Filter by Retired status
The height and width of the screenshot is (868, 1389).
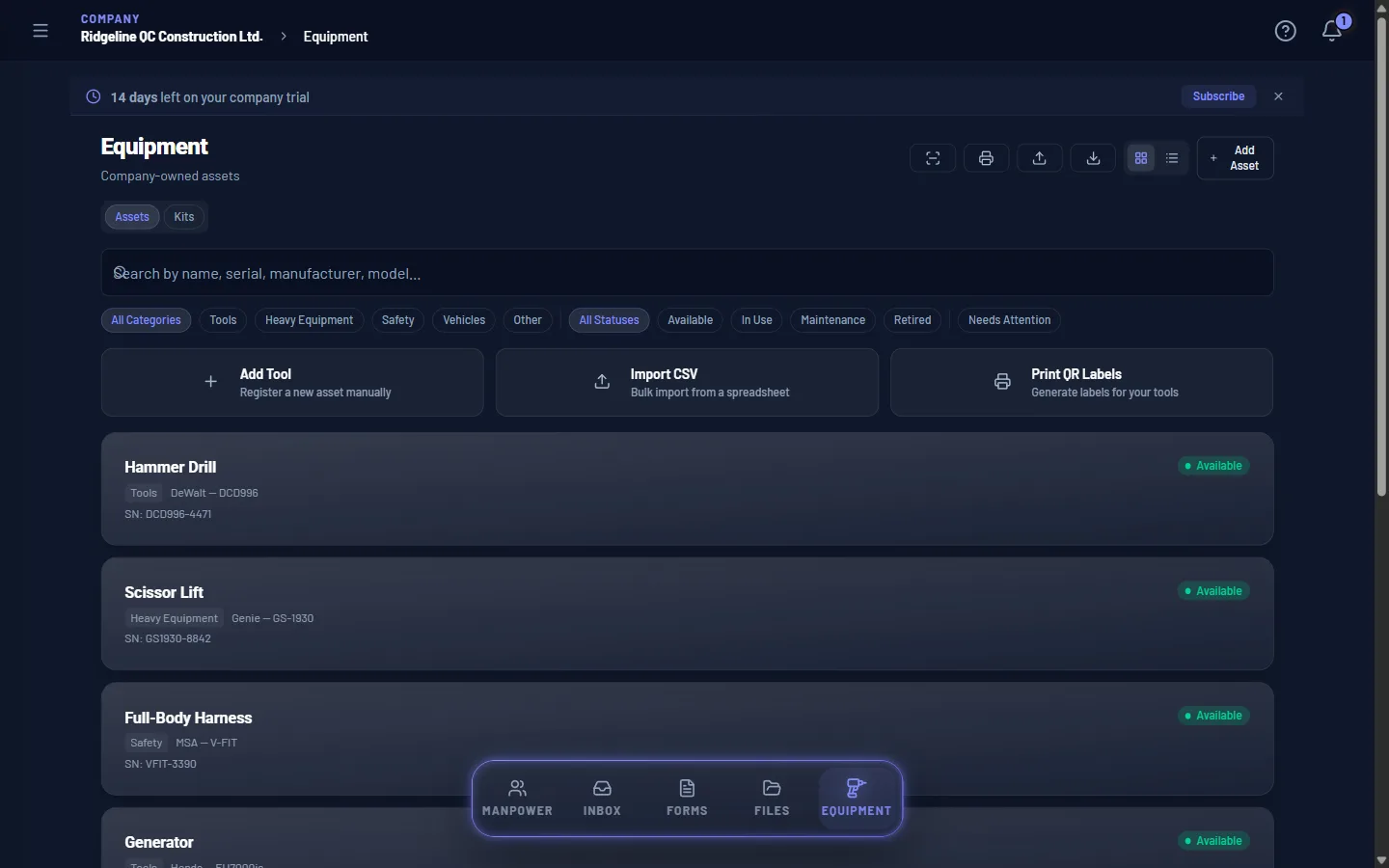click(912, 320)
